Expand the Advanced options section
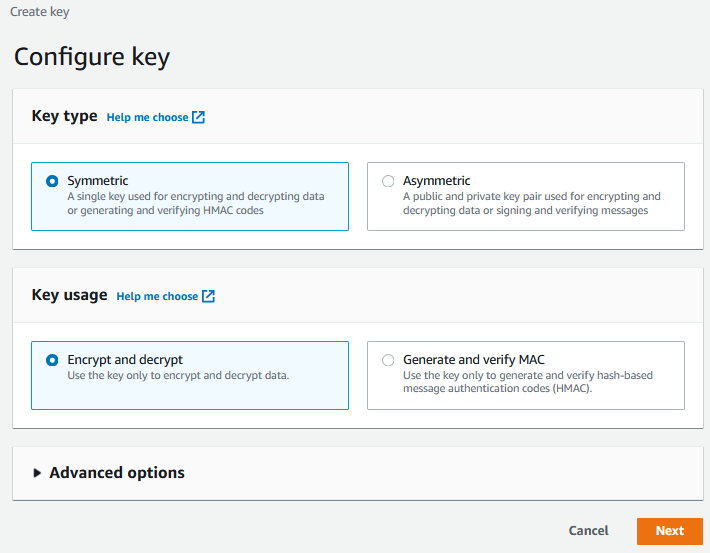 (x=37, y=473)
